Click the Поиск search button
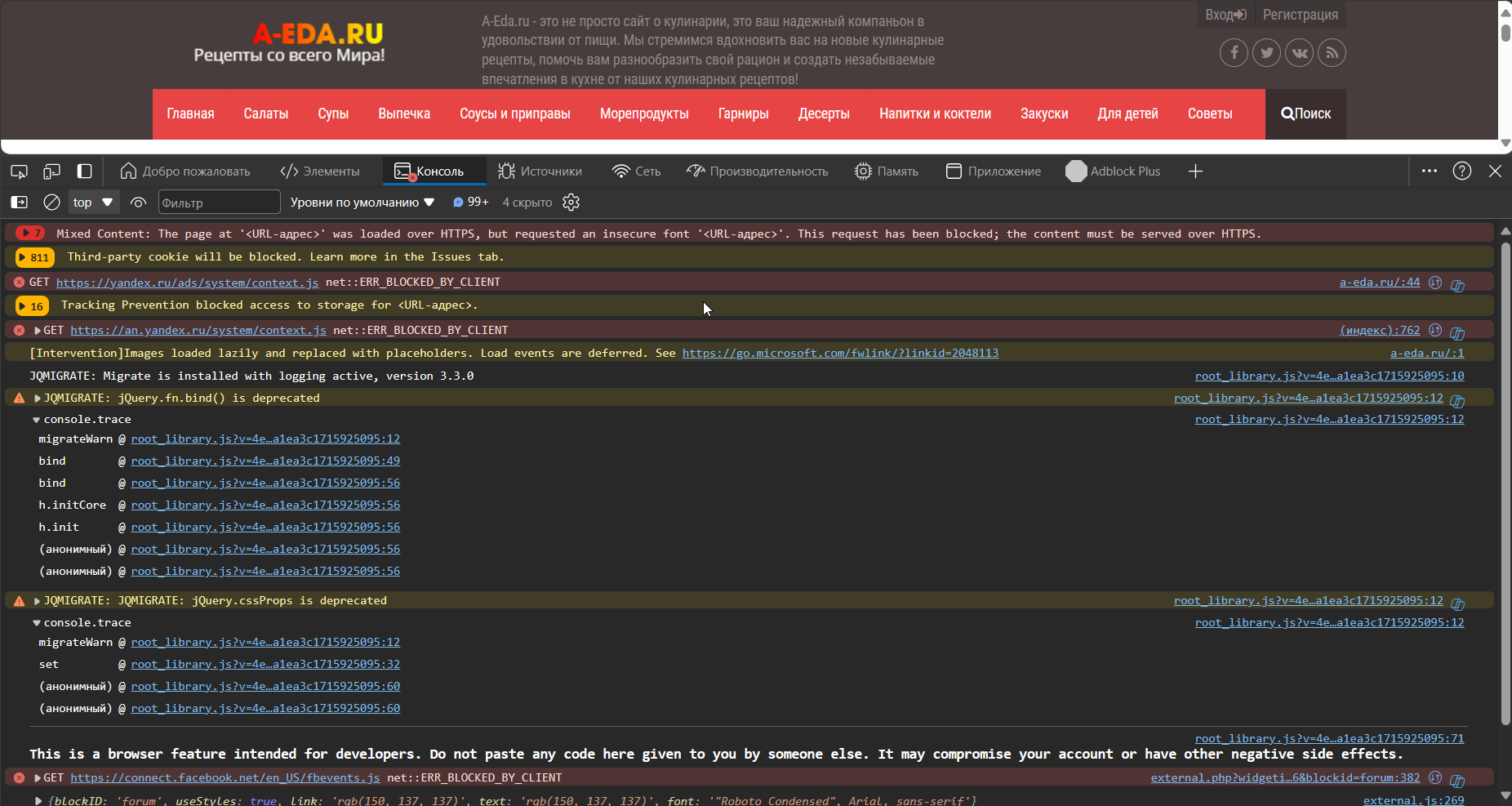Viewport: 1512px width, 806px height. pos(1305,114)
